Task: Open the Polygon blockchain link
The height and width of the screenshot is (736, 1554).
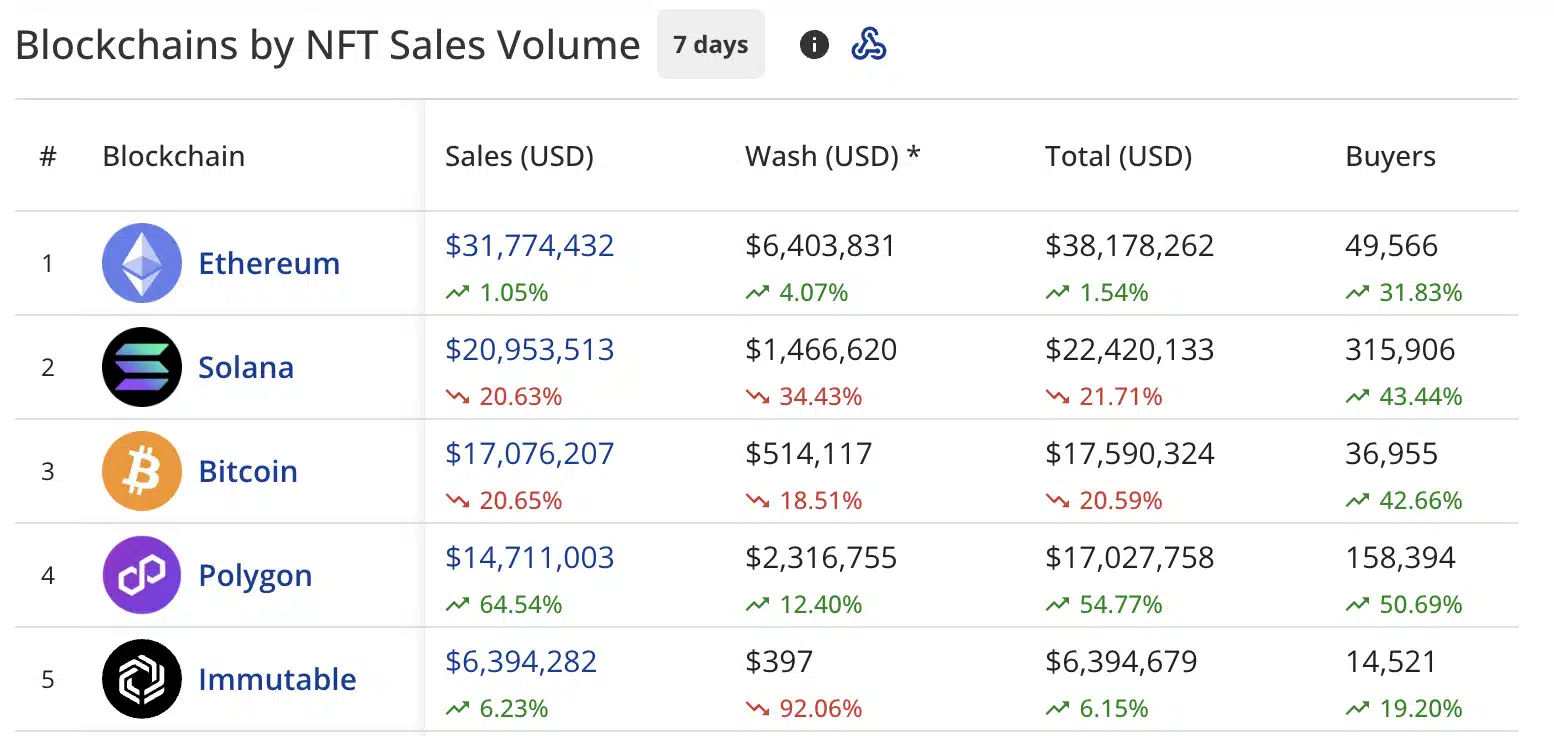Action: [255, 576]
